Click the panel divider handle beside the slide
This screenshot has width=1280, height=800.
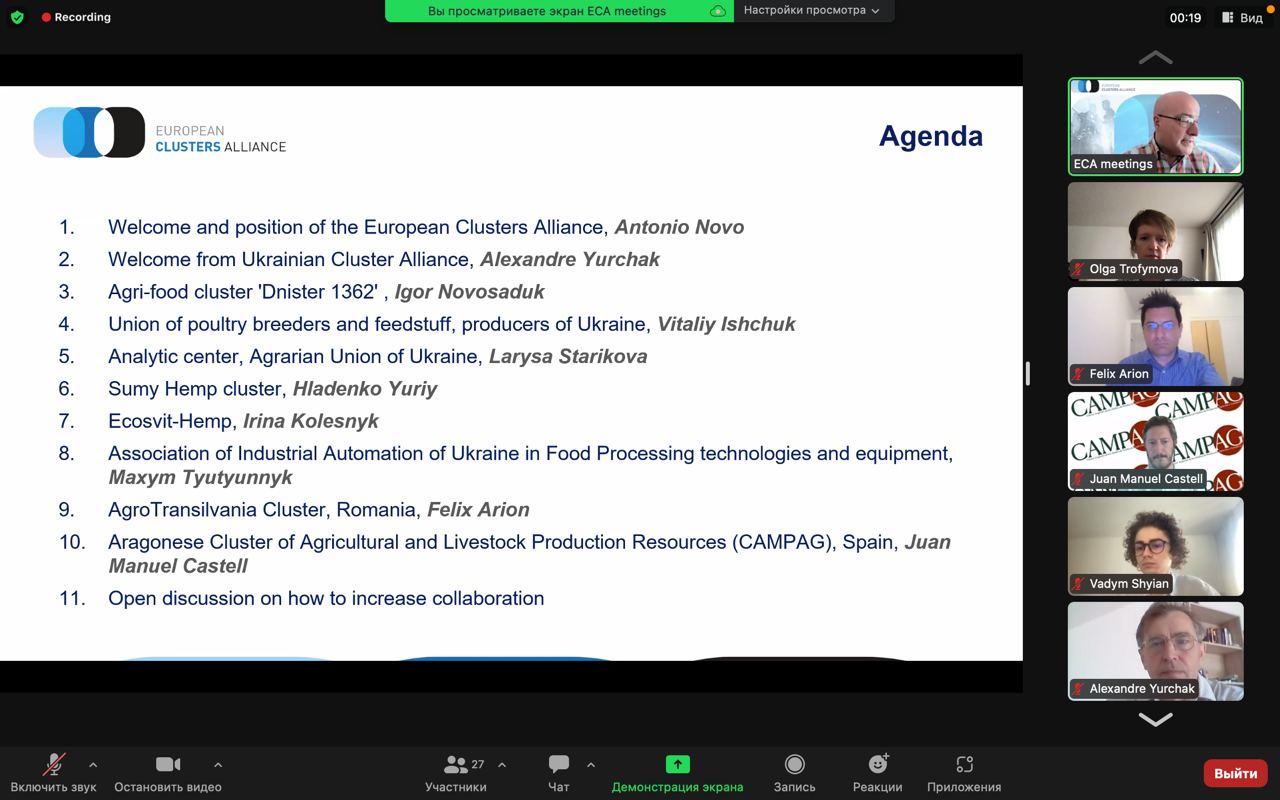pyautogui.click(x=1028, y=373)
